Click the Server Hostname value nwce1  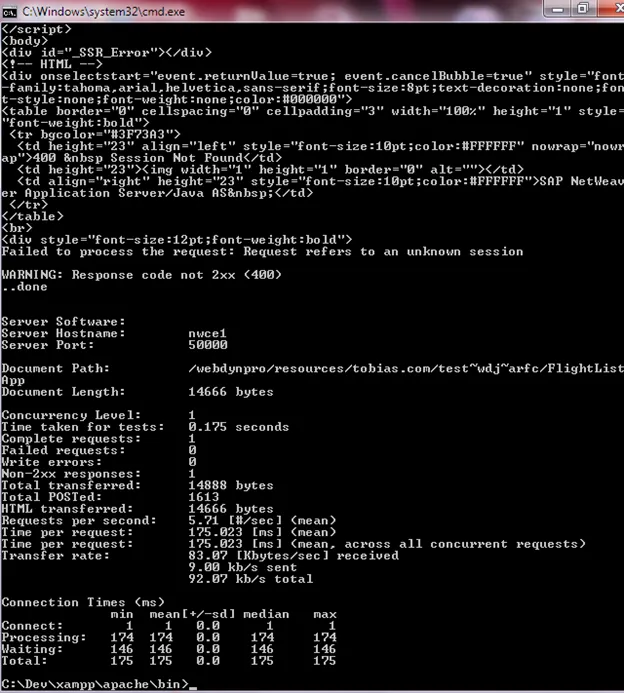click(x=207, y=333)
